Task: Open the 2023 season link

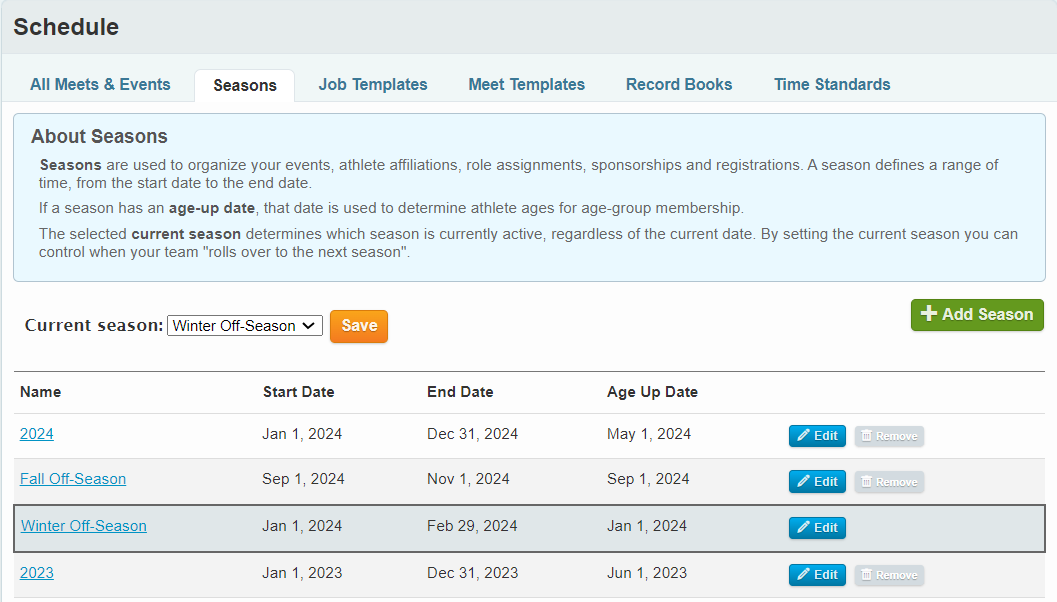Action: pos(37,573)
